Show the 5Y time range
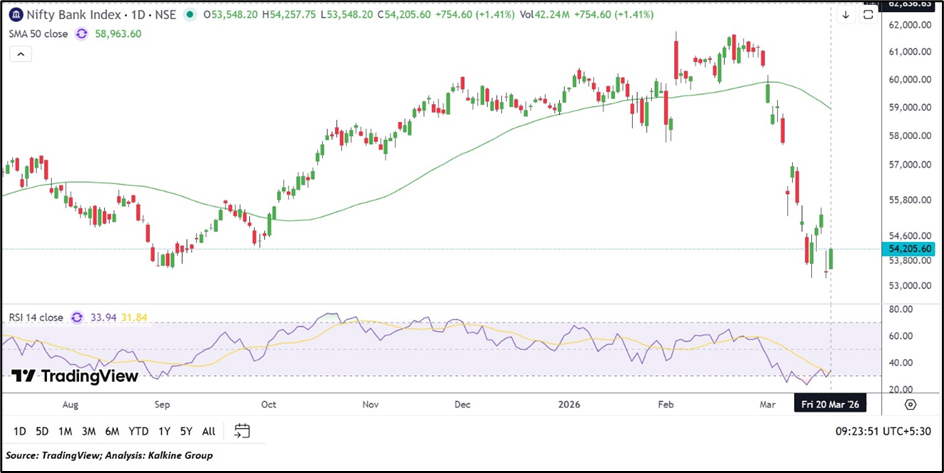This screenshot has width=944, height=473. coord(186,431)
